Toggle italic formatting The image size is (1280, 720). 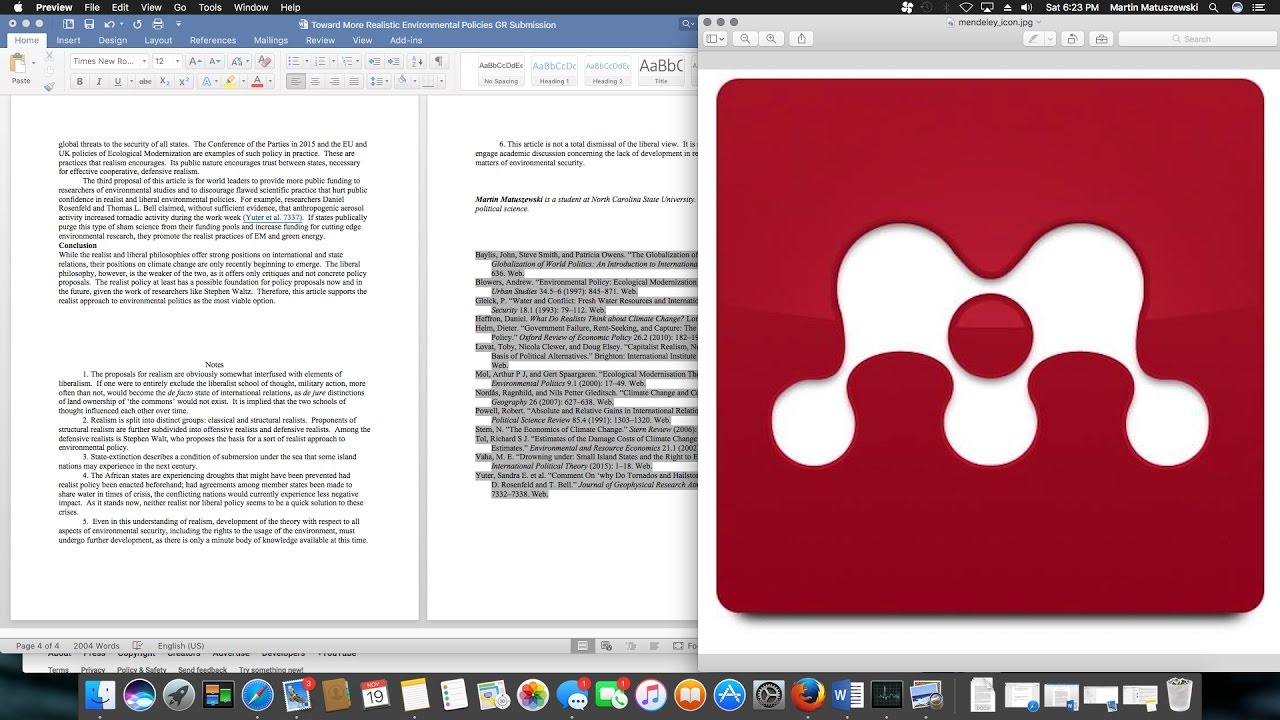100,81
